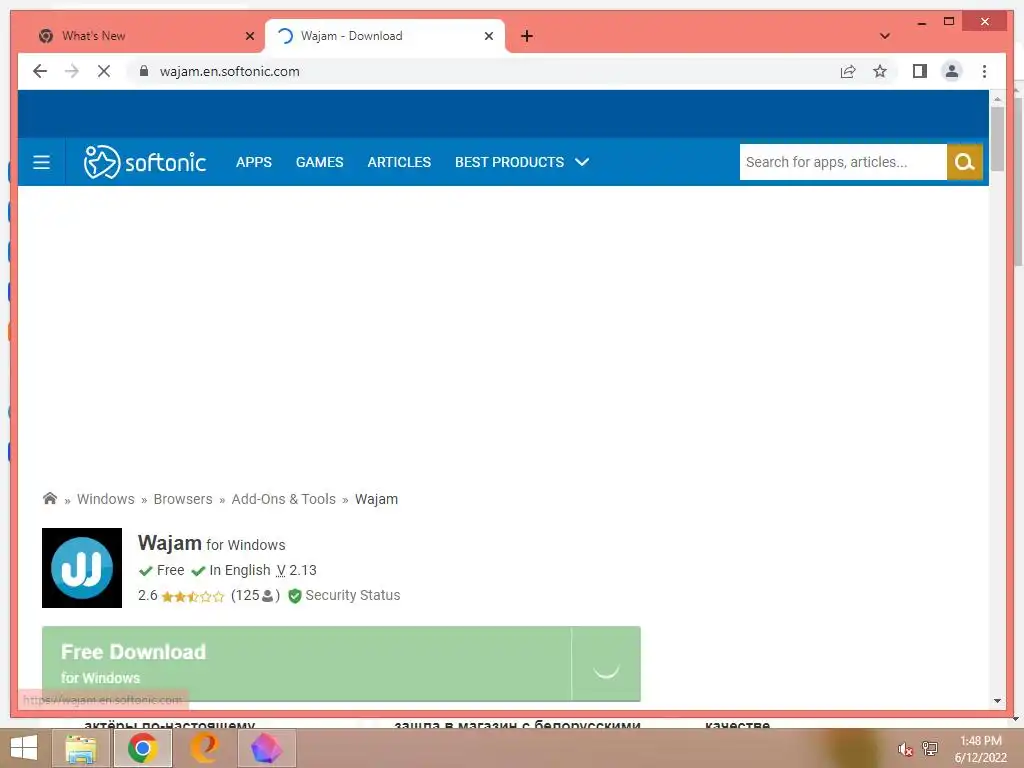Open the Add-Ons & Tools breadcrumb
This screenshot has width=1024, height=768.
tap(283, 499)
